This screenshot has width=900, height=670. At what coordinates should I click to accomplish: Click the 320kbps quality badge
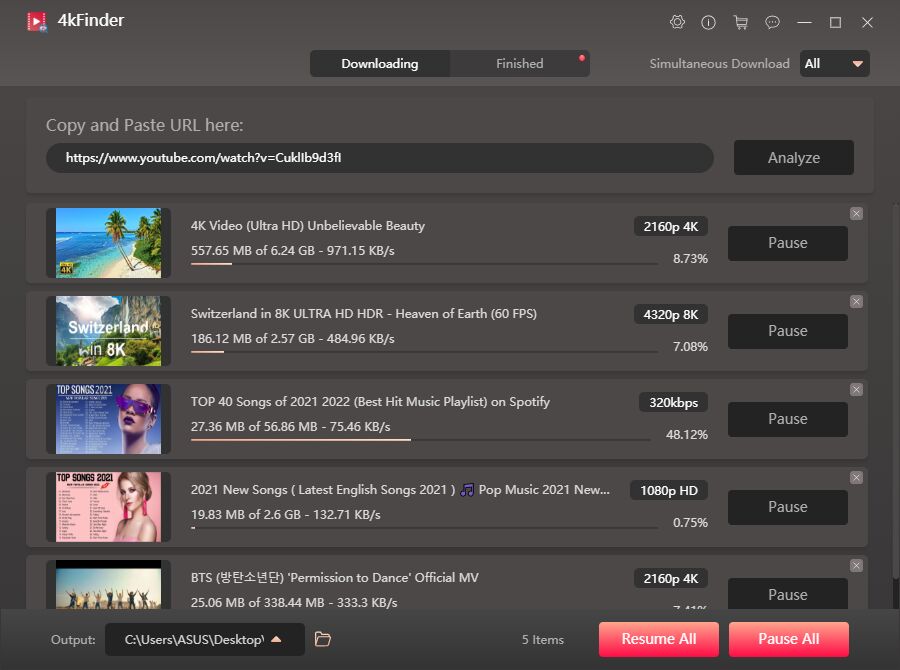pos(673,402)
